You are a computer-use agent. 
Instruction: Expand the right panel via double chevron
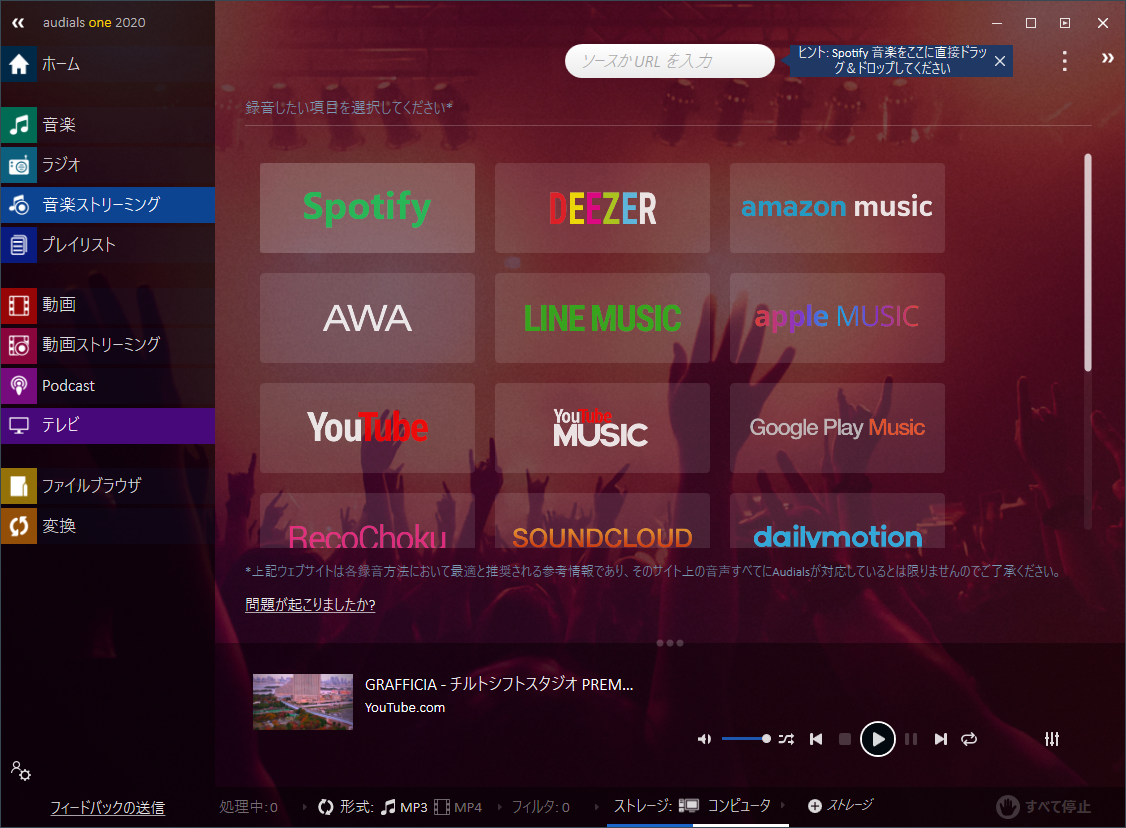pyautogui.click(x=1107, y=58)
